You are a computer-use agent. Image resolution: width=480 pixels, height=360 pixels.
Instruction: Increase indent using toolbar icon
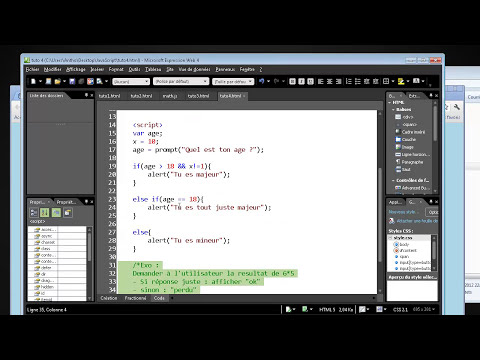376,81
